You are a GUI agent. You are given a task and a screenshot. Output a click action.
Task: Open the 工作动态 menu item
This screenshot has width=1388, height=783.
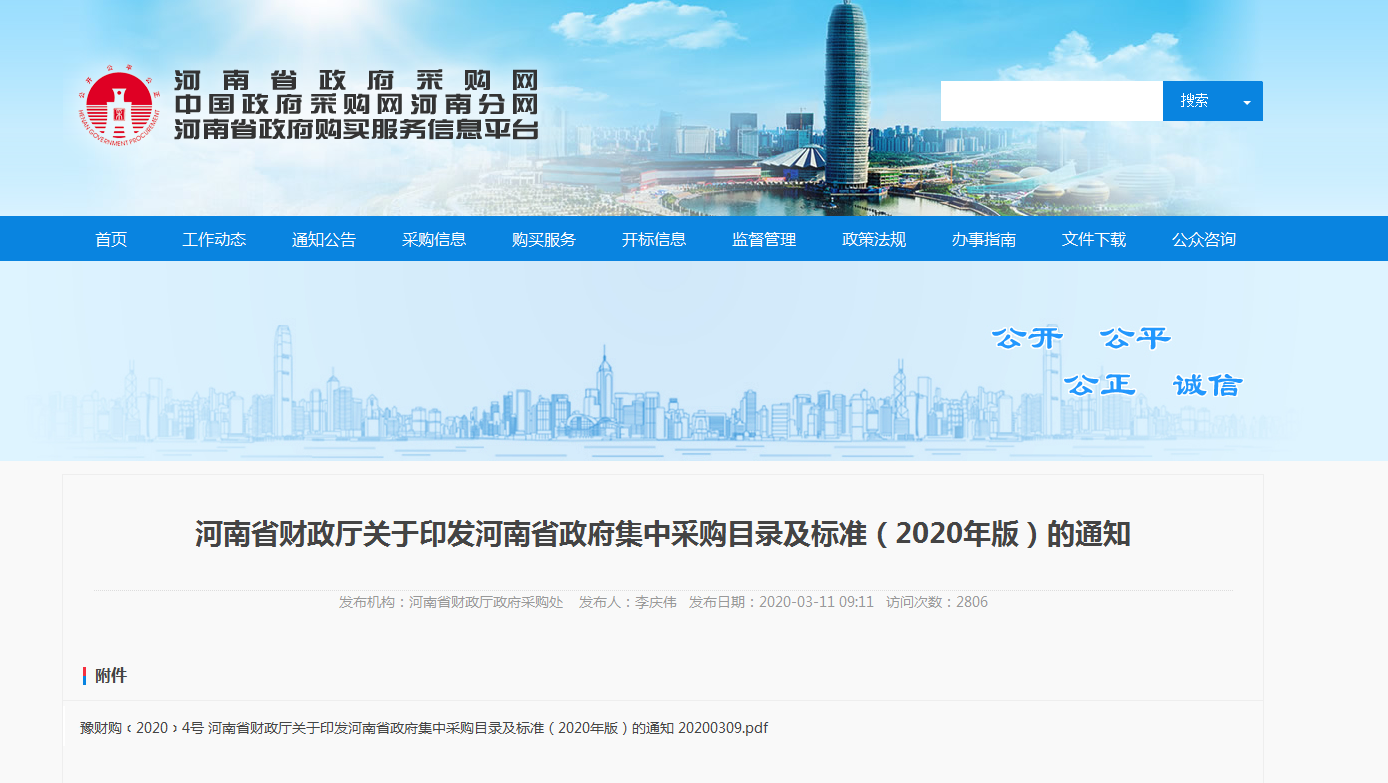click(x=214, y=240)
